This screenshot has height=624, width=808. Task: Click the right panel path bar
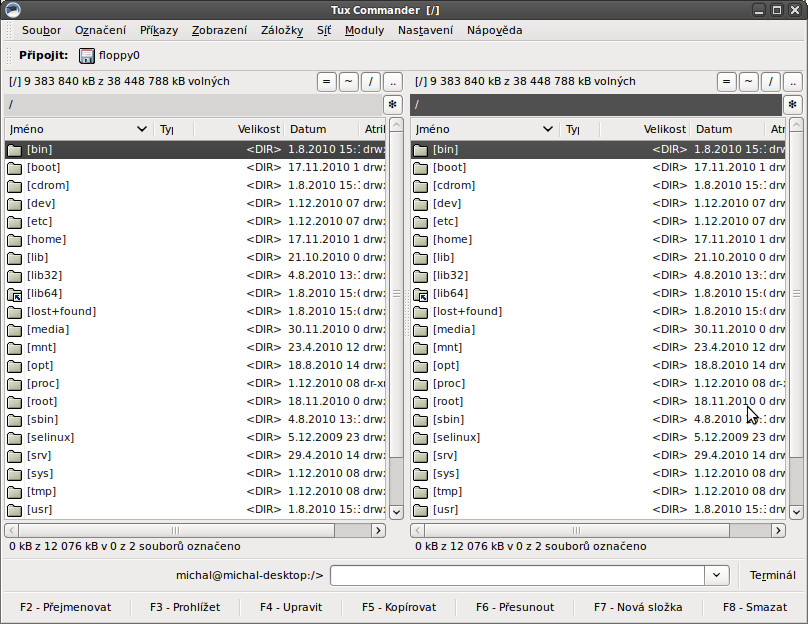tap(596, 105)
